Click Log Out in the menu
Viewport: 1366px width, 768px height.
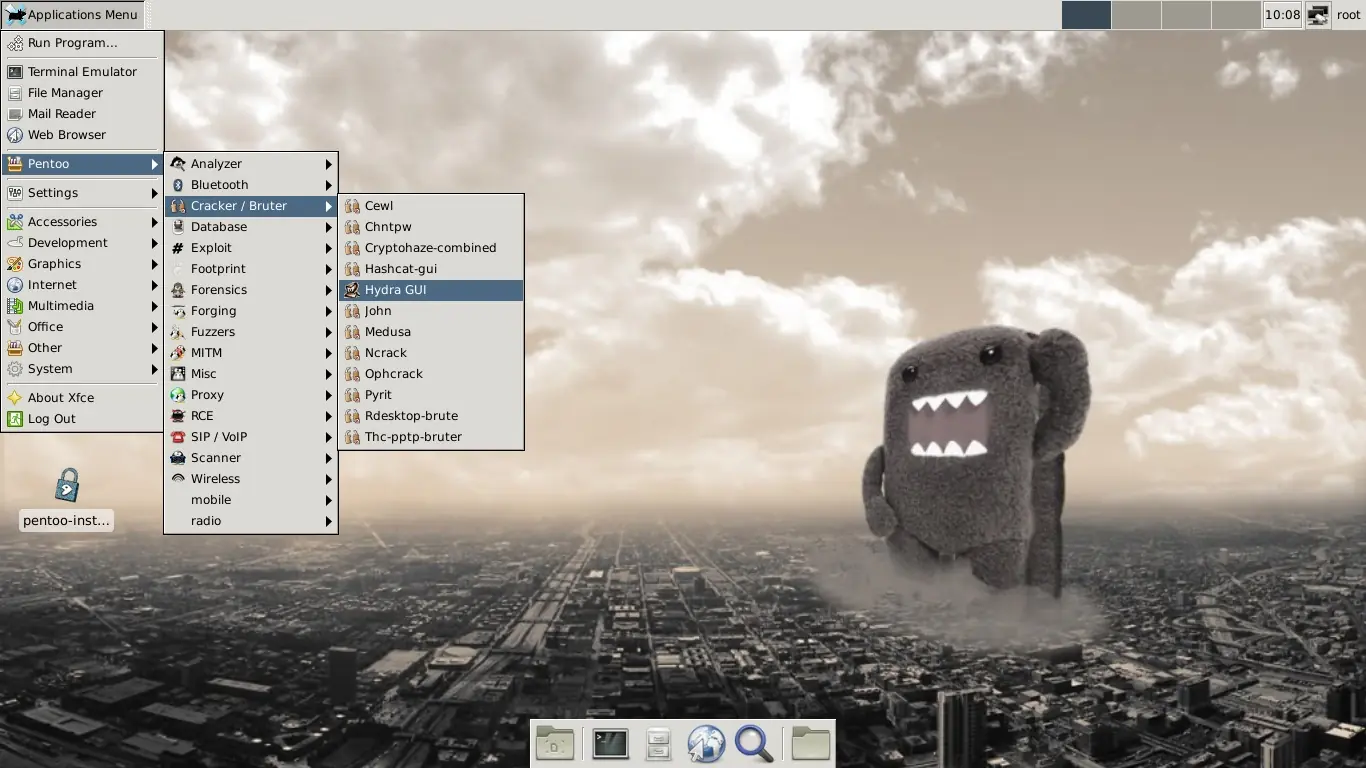click(82, 419)
